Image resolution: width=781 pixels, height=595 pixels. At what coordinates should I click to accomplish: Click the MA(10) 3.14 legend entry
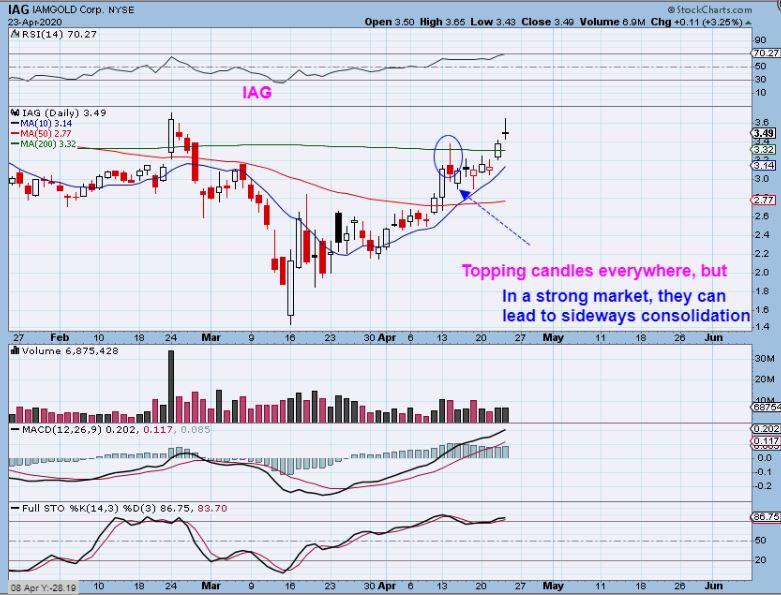click(x=41, y=123)
